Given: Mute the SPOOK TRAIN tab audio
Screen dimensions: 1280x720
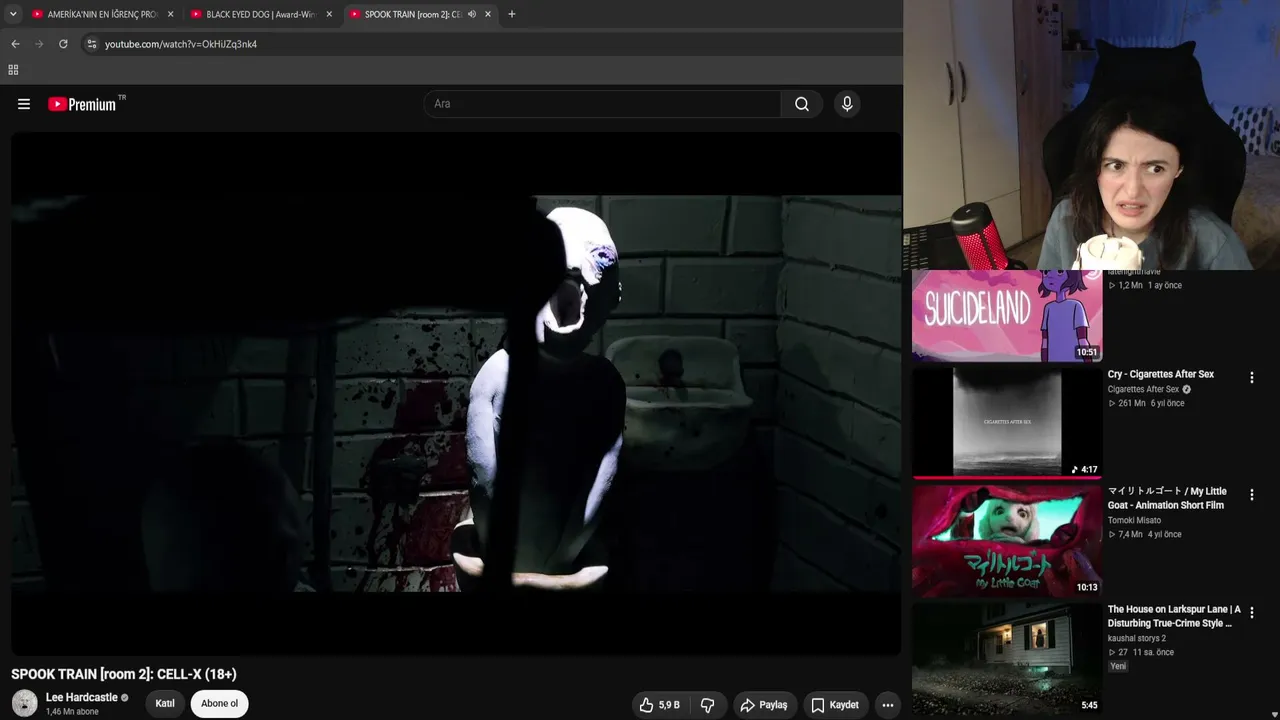Looking at the screenshot, I should [x=472, y=14].
